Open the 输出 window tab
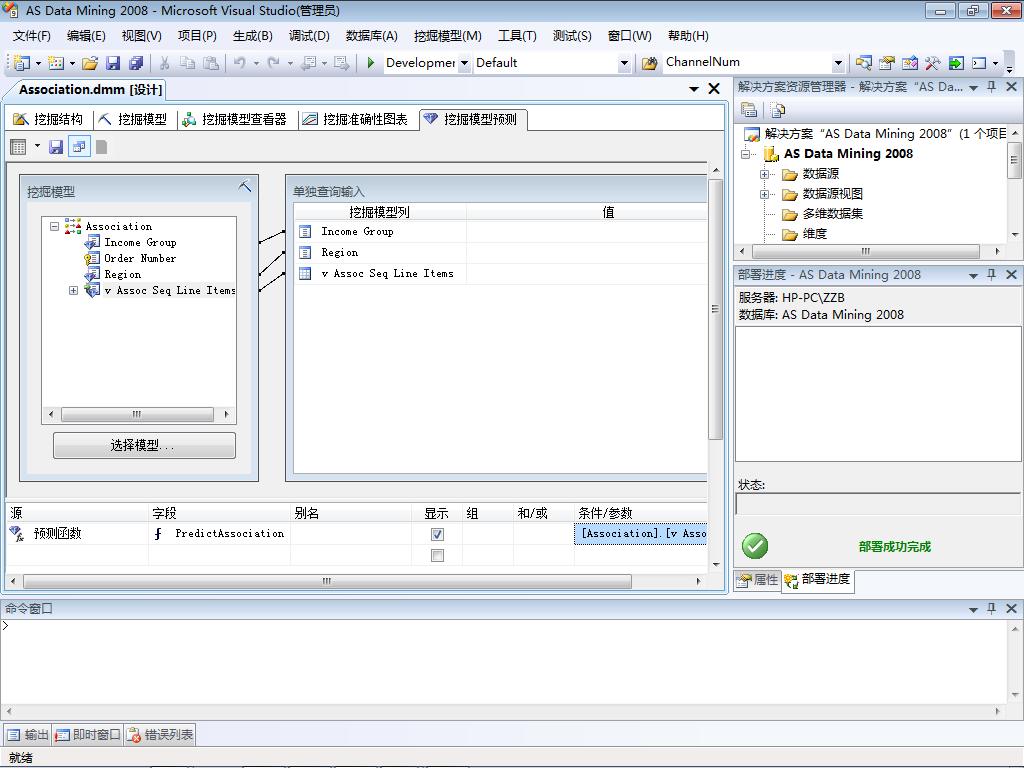 [28, 735]
